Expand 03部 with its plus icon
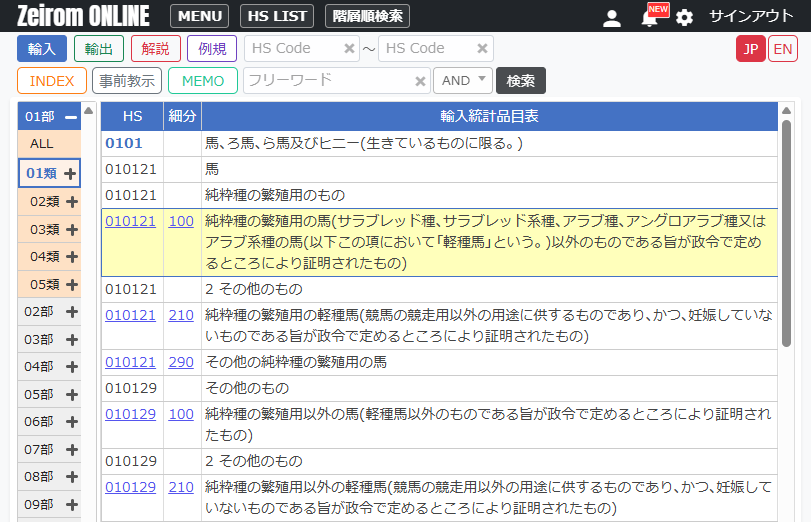This screenshot has height=522, width=811. tap(72, 339)
